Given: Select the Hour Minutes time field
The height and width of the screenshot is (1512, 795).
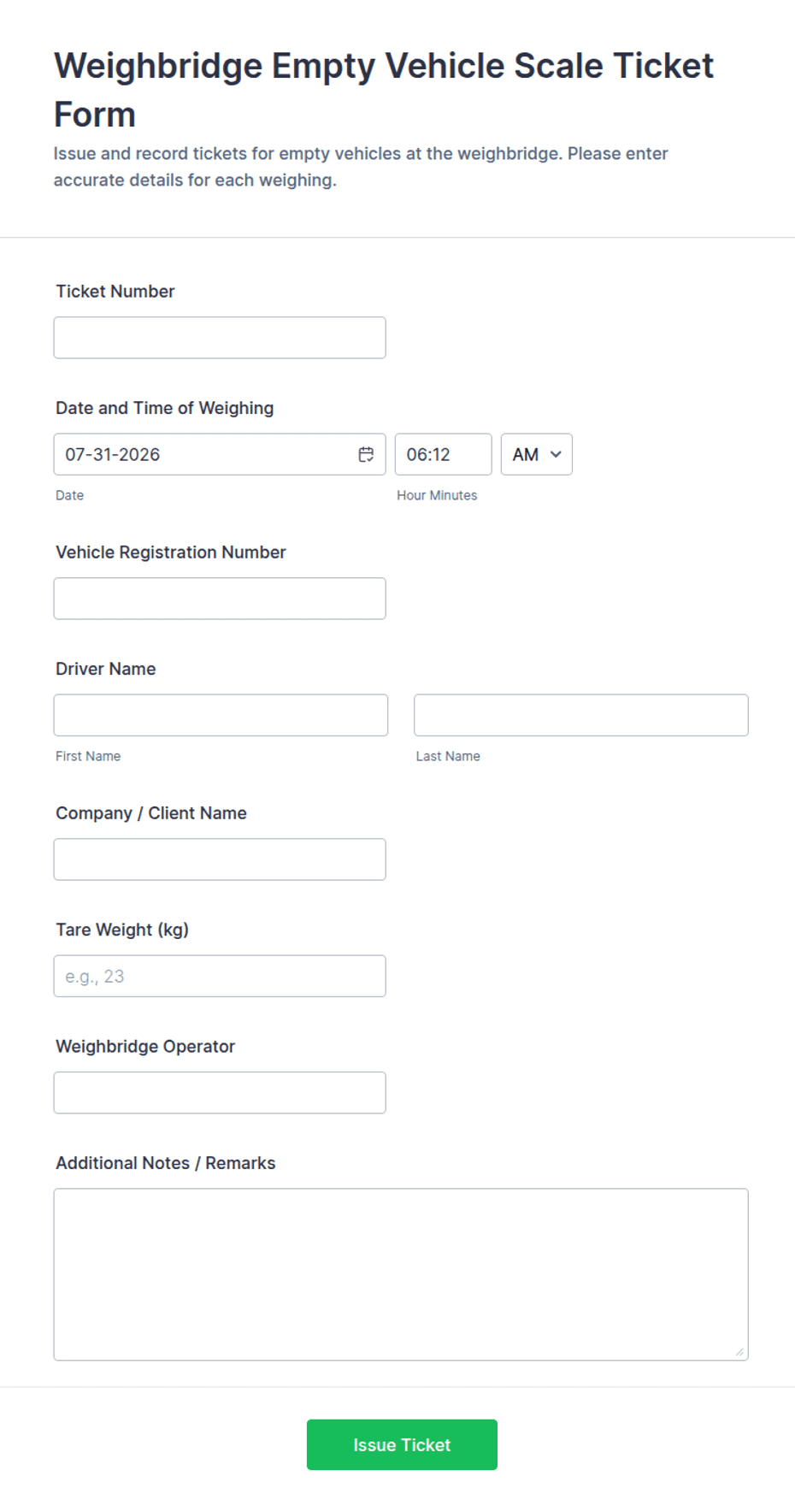Looking at the screenshot, I should click(443, 454).
